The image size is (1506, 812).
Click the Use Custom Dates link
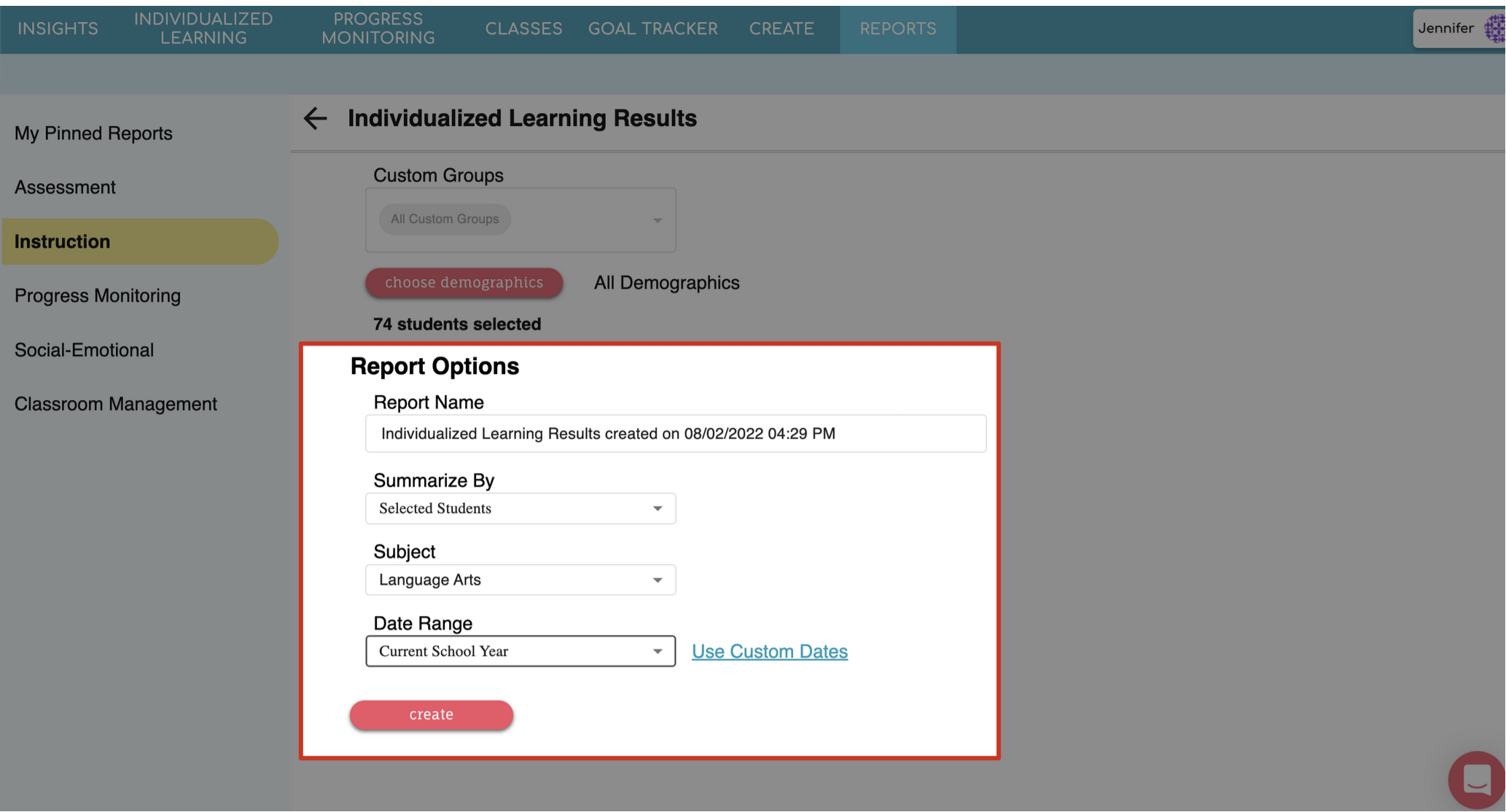[x=769, y=652]
